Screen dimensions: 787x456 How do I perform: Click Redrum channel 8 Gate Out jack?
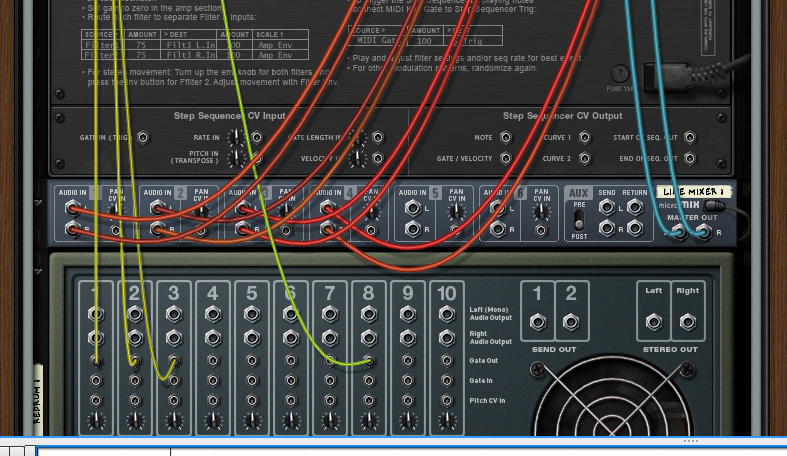tap(369, 360)
